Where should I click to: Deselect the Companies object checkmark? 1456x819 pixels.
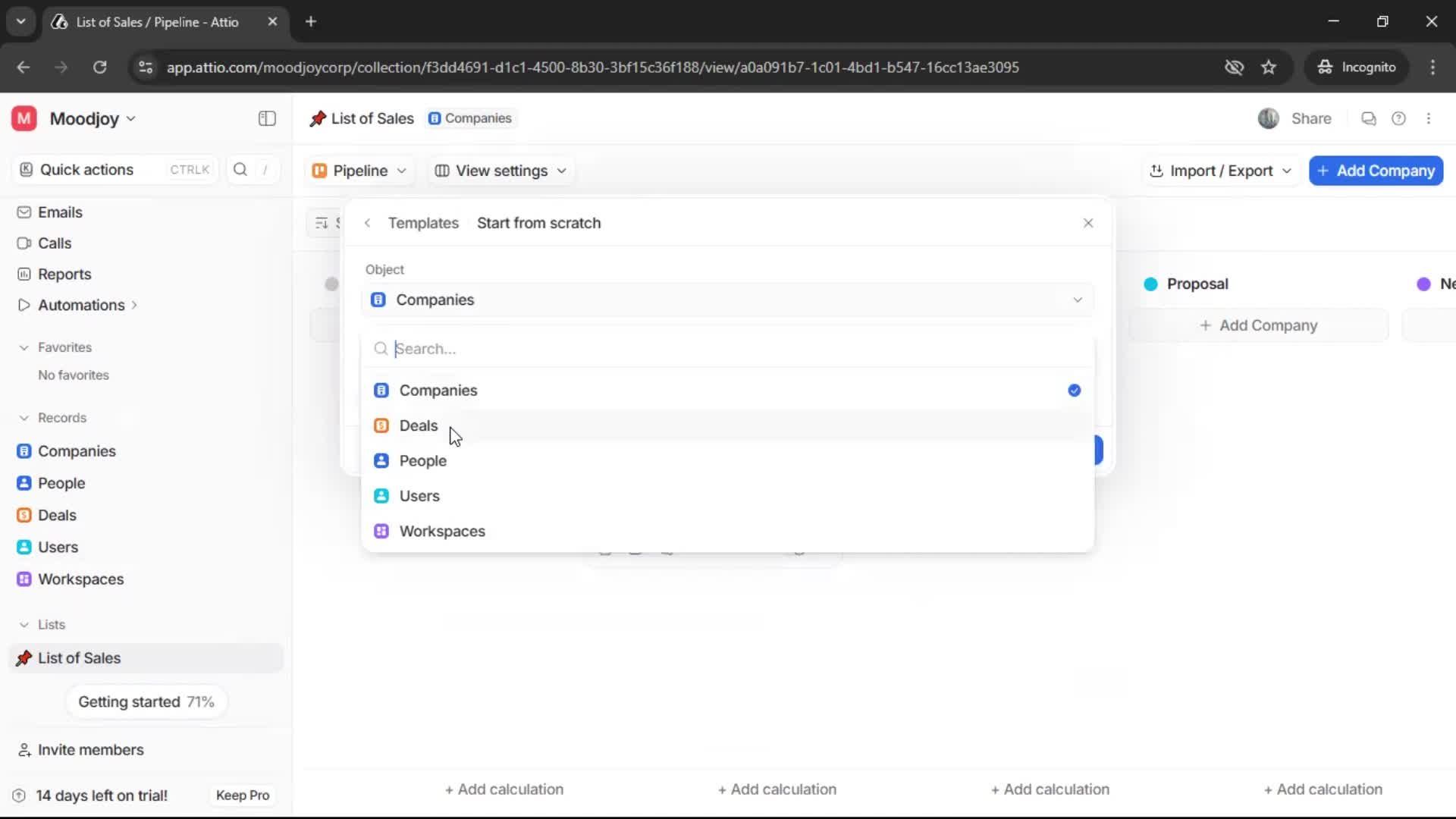coord(1075,390)
